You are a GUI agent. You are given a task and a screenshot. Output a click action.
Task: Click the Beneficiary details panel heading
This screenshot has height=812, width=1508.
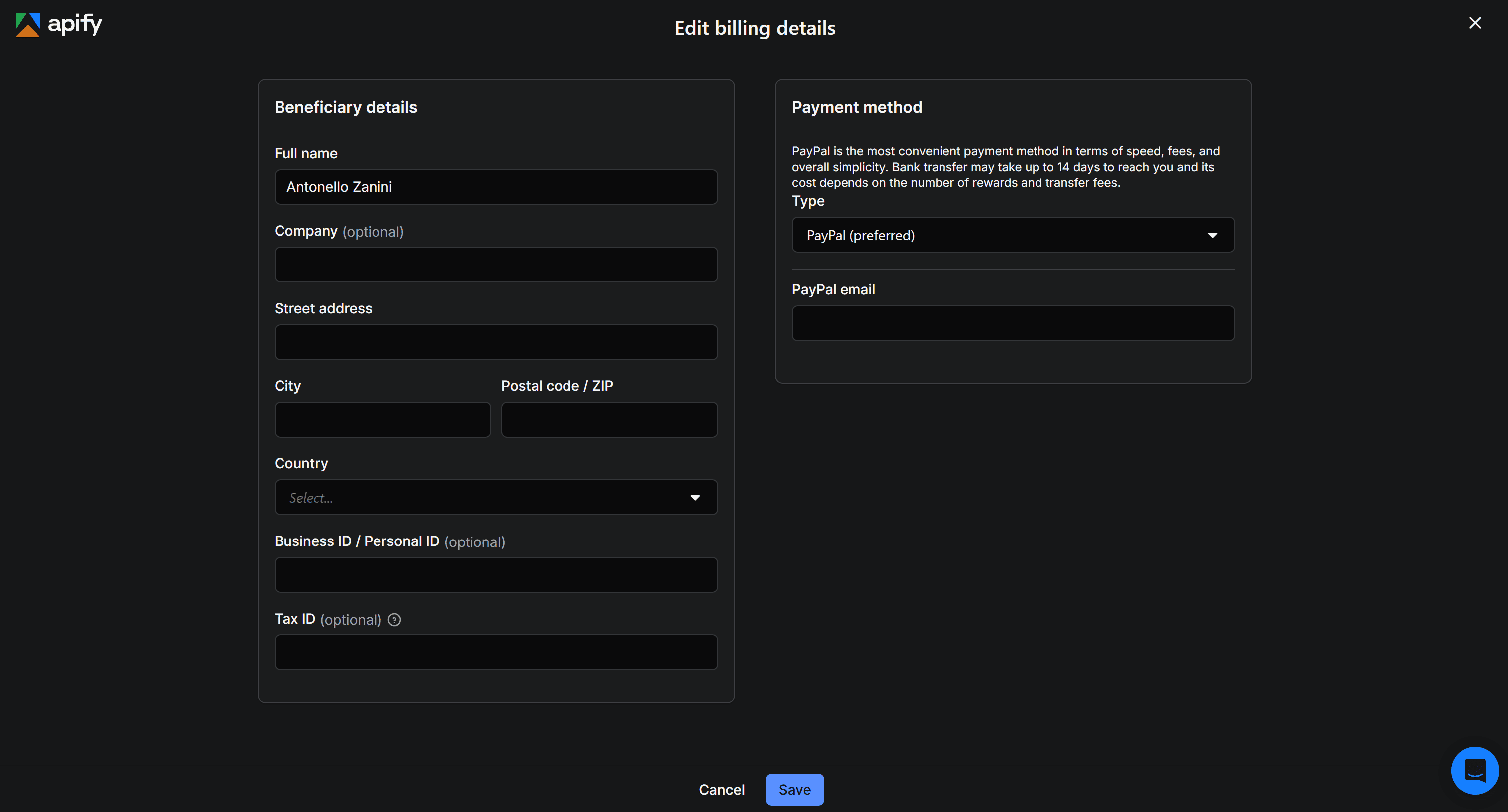[345, 106]
